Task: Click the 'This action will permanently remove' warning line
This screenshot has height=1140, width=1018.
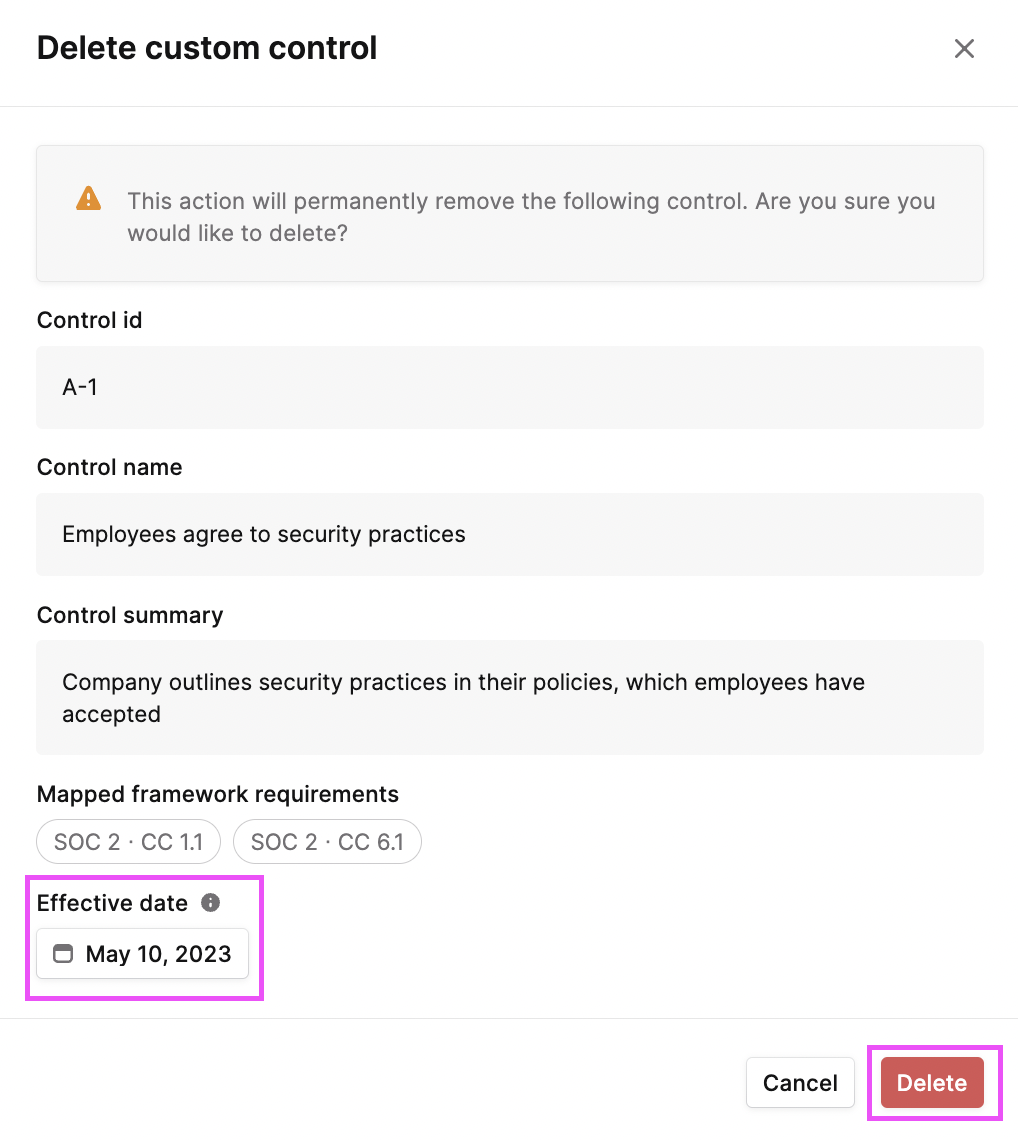Action: 532,201
